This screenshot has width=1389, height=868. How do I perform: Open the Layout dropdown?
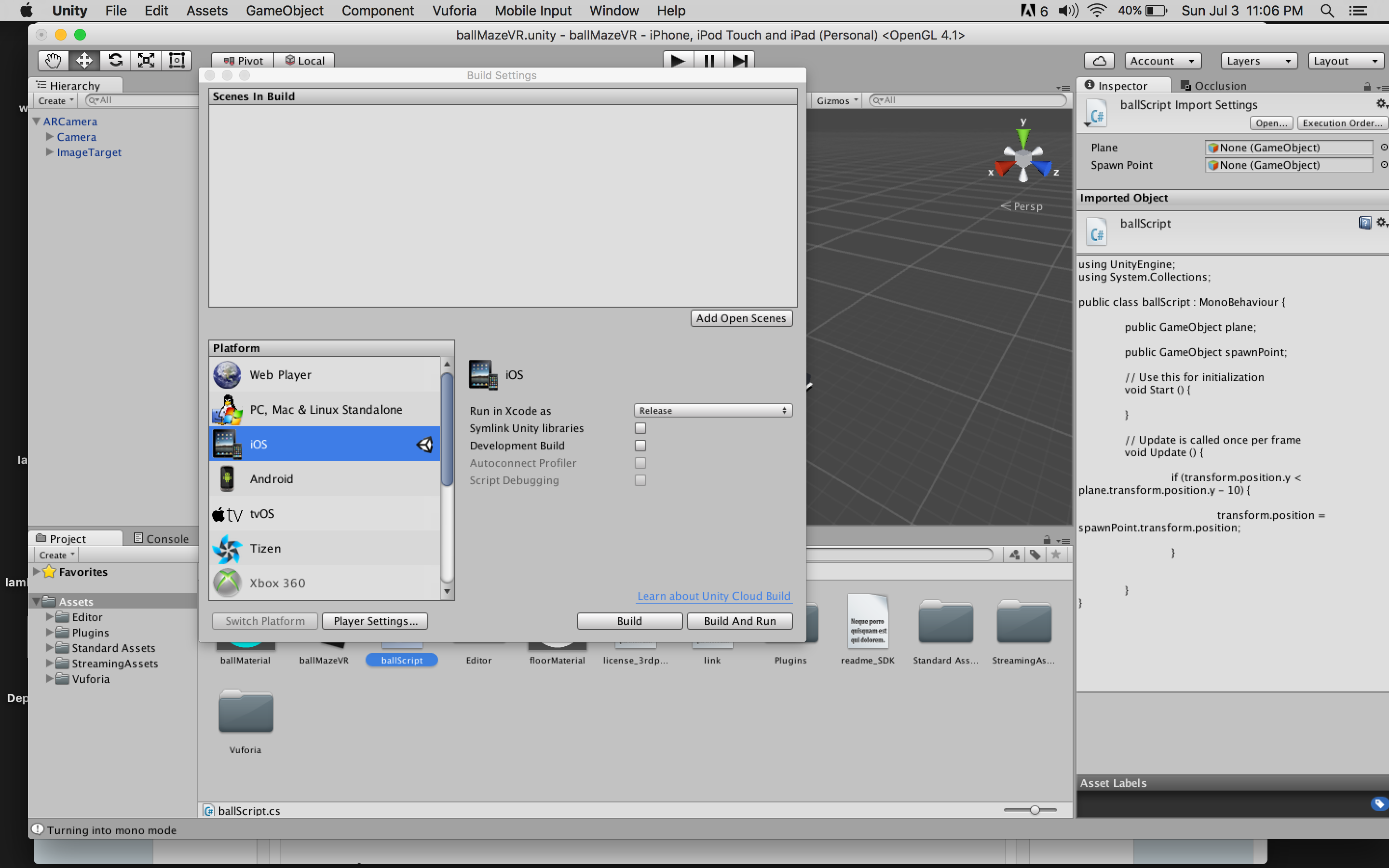tap(1346, 60)
